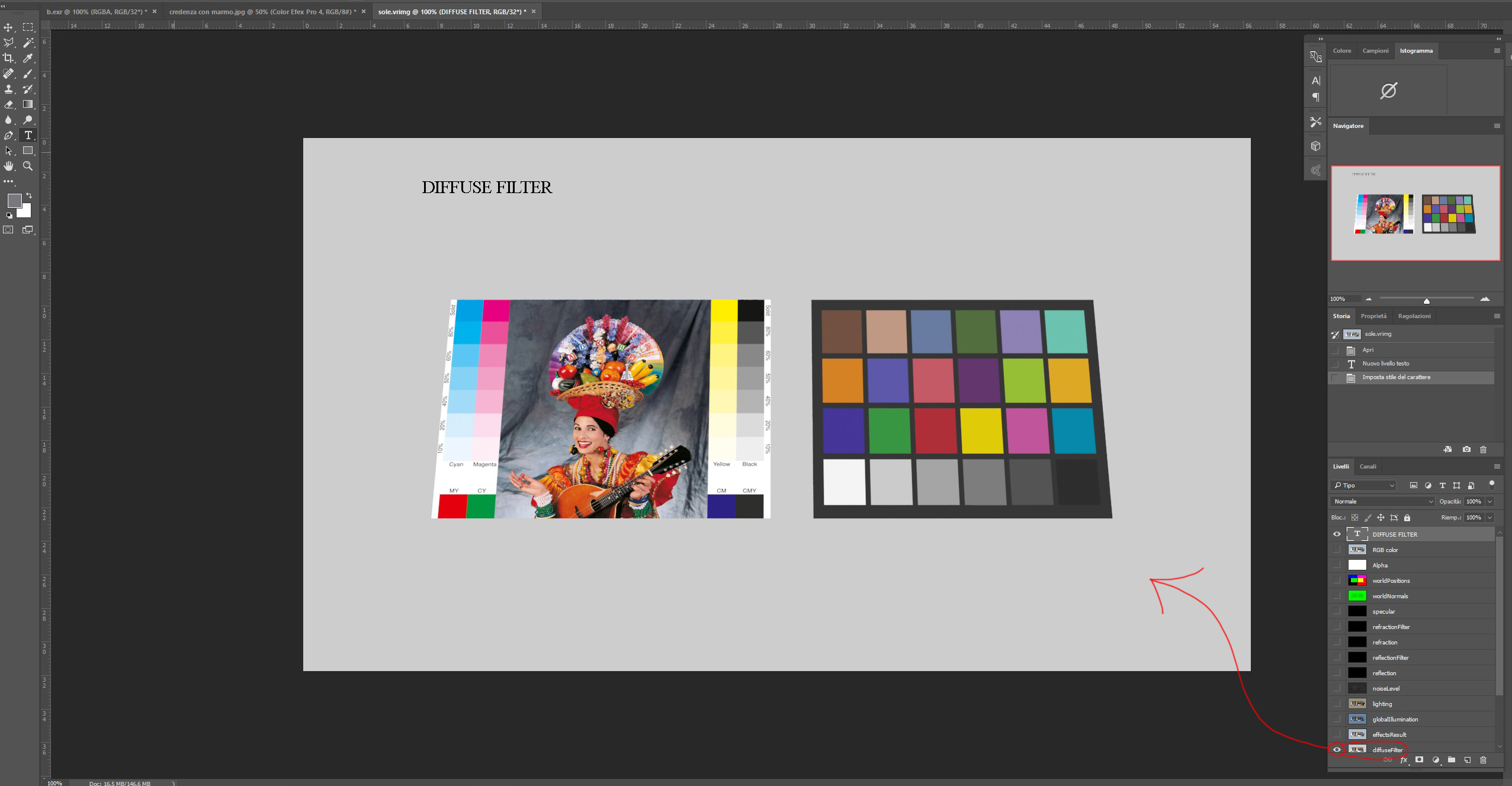Show the RGB color layer
Image resolution: width=1512 pixels, height=786 pixels.
click(x=1337, y=550)
